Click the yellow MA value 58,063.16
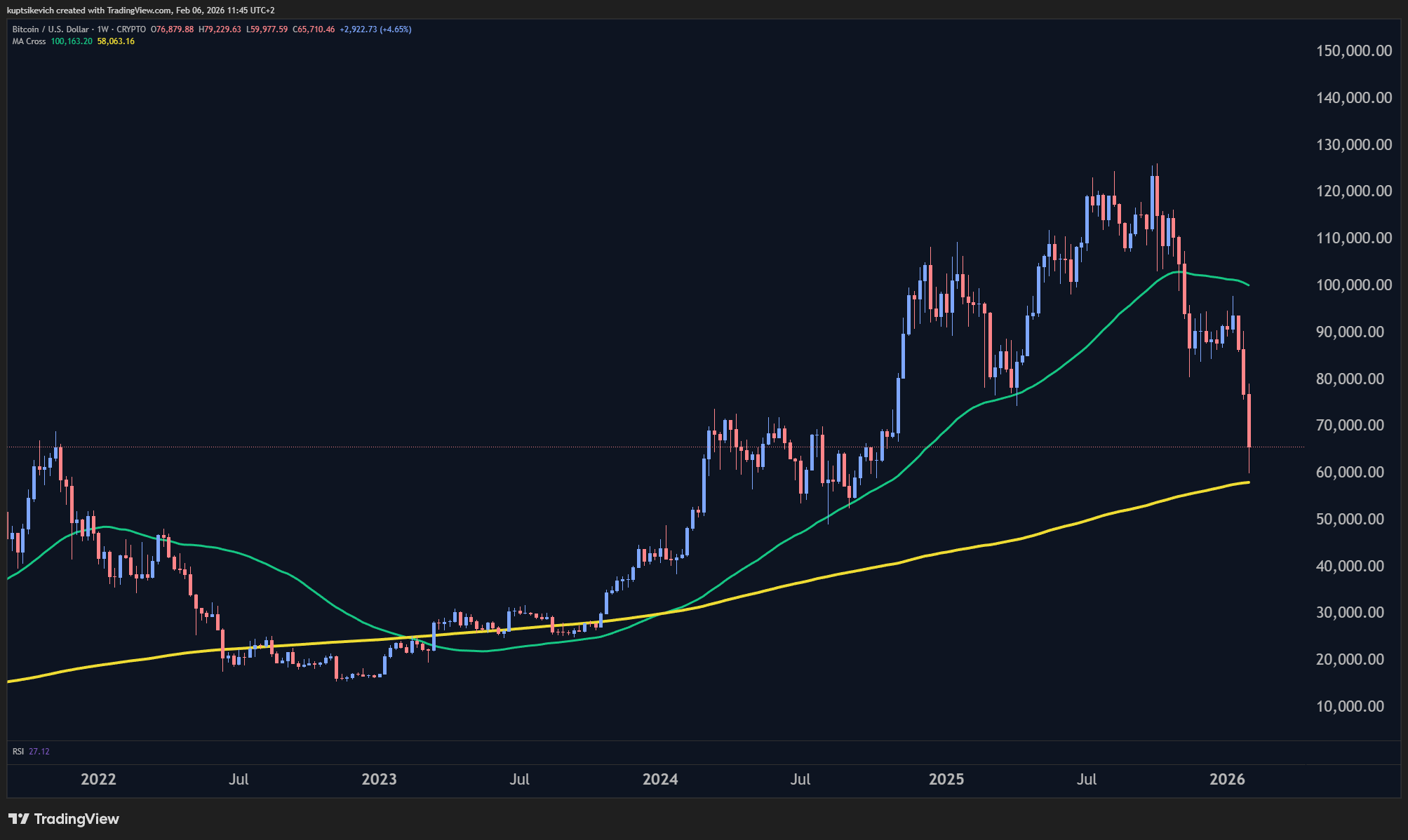The image size is (1408, 840). click(x=116, y=41)
